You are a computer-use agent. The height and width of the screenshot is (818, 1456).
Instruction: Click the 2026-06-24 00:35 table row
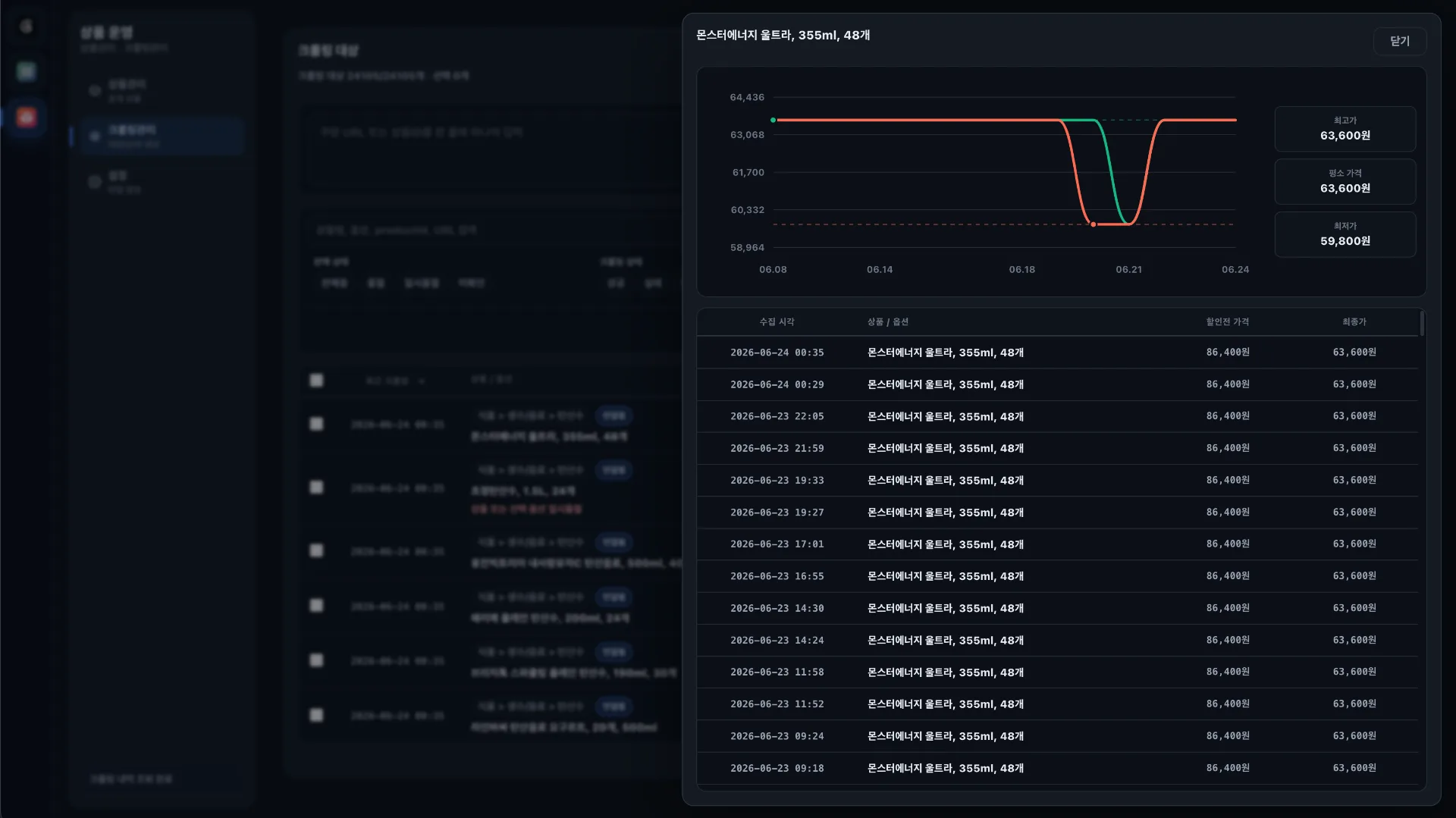point(1057,353)
